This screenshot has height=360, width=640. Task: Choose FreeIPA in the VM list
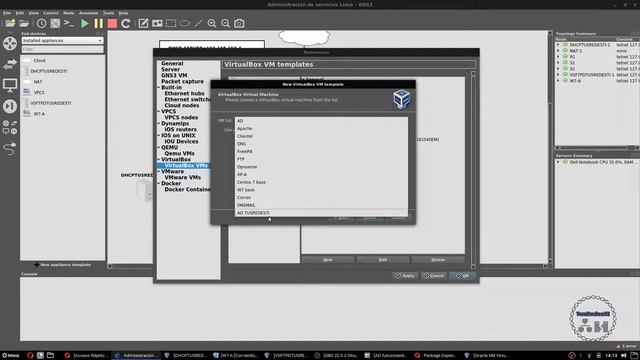pyautogui.click(x=321, y=151)
